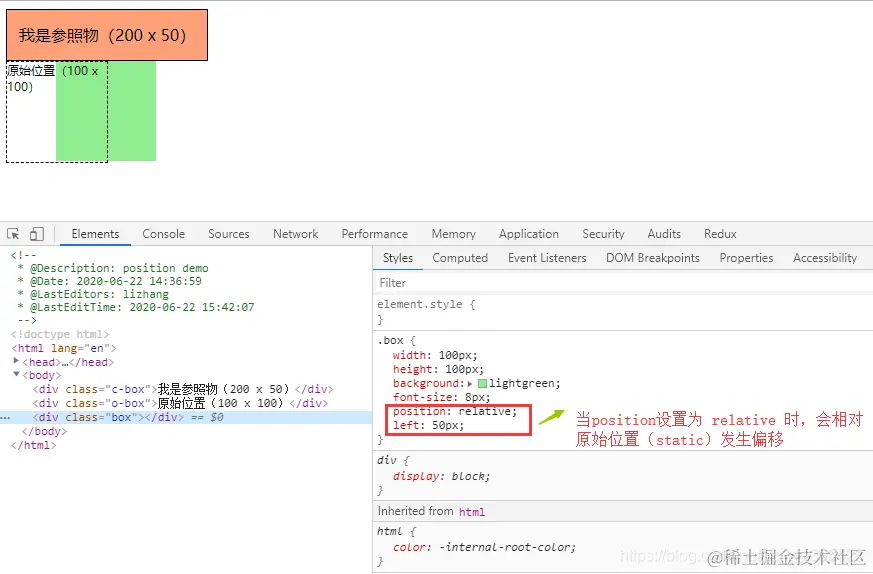Click the color -internal-root-color declaration
Image resolution: width=873 pixels, height=574 pixels.
pyautogui.click(x=484, y=547)
